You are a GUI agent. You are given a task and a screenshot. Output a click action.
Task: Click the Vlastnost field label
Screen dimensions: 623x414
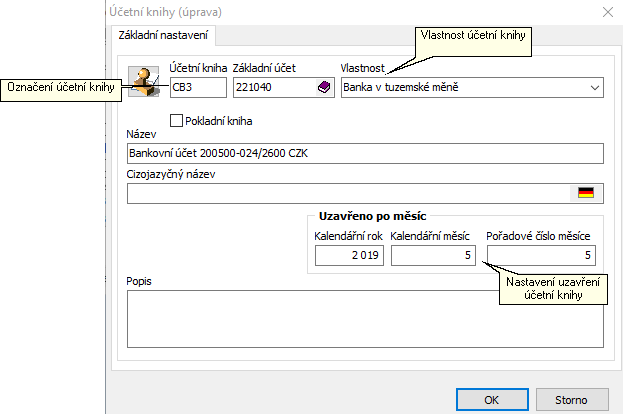(362, 68)
